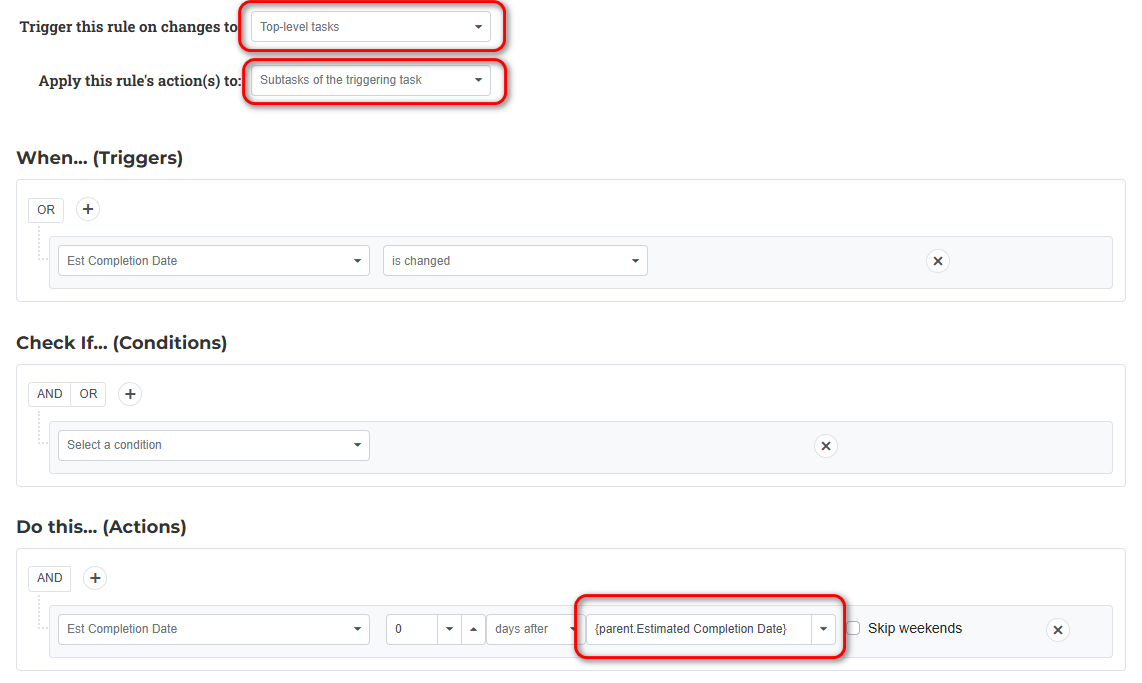Viewport: 1142px width, 683px height.
Task: Click the AND button in Actions section
Action: coord(50,578)
